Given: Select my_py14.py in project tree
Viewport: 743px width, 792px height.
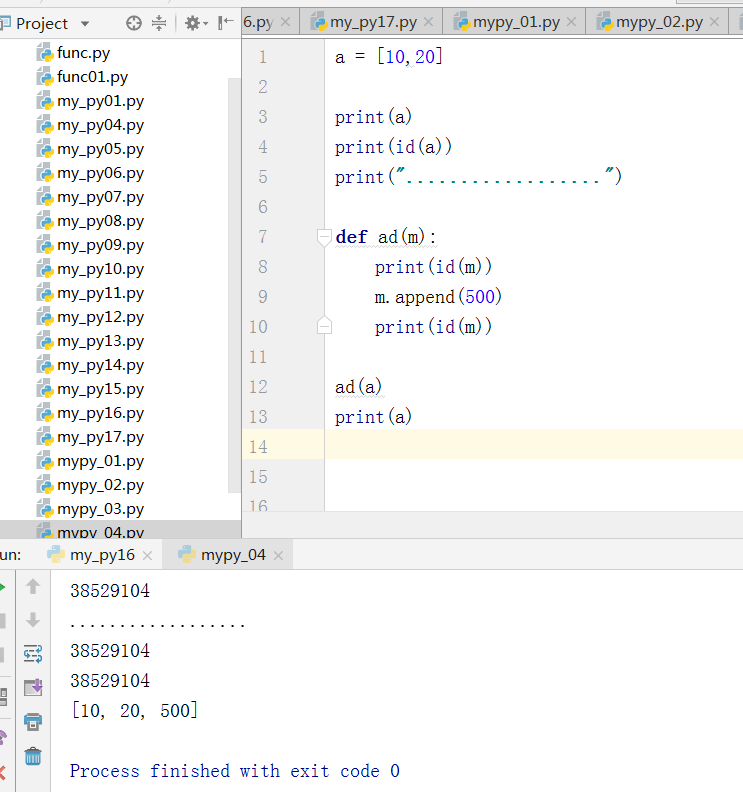Looking at the screenshot, I should 91,365.
